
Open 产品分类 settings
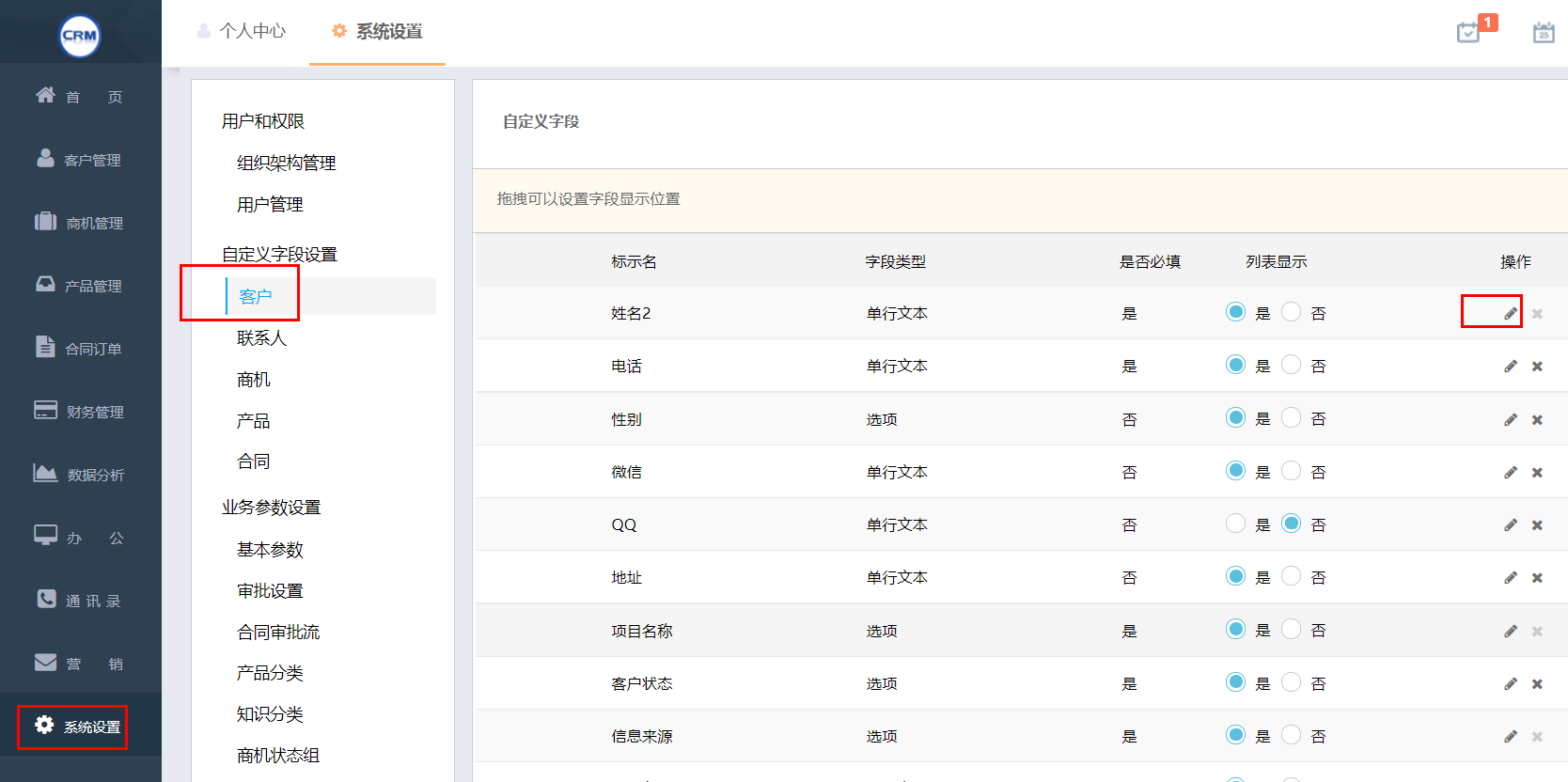(270, 673)
